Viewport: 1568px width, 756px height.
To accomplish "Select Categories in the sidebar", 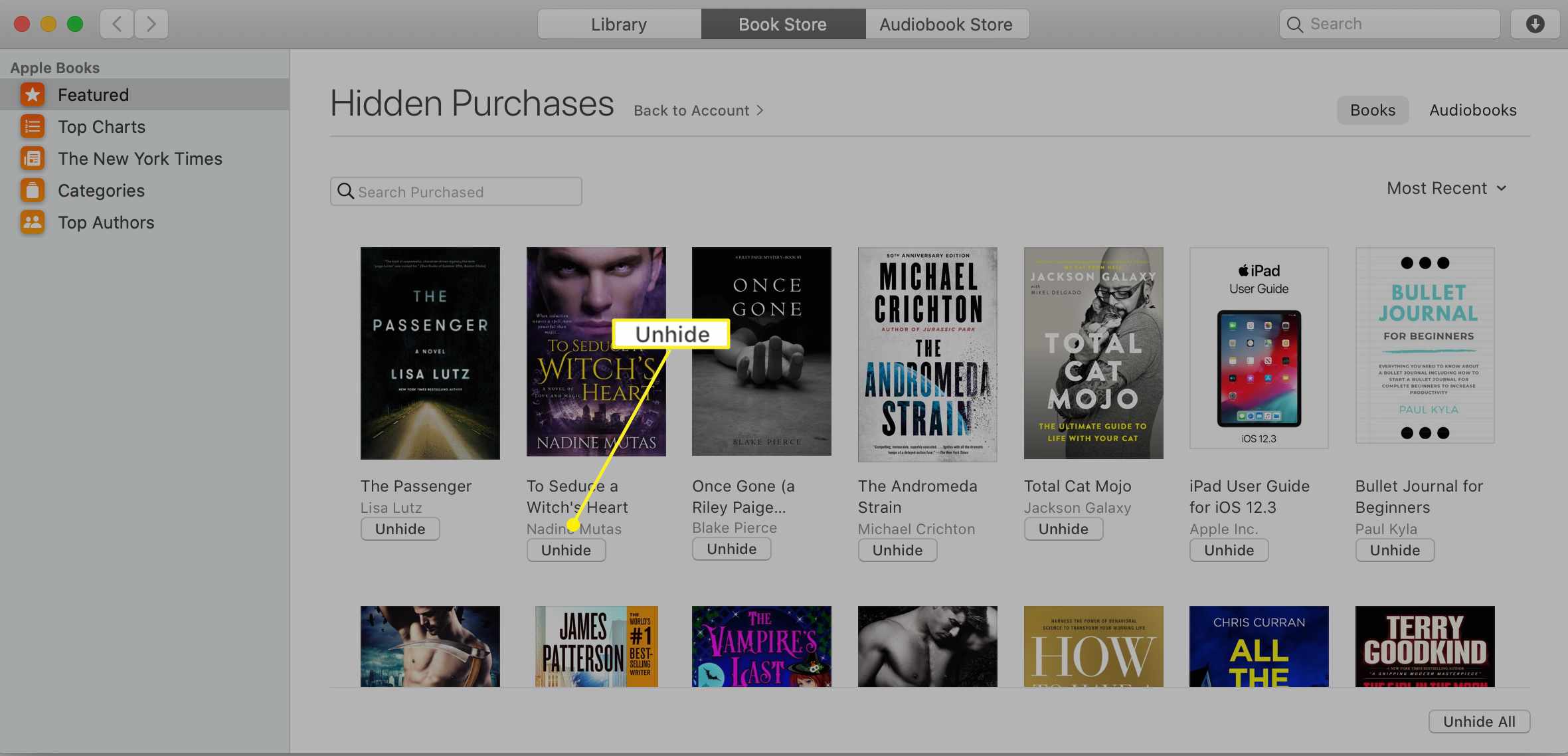I will pos(145,191).
